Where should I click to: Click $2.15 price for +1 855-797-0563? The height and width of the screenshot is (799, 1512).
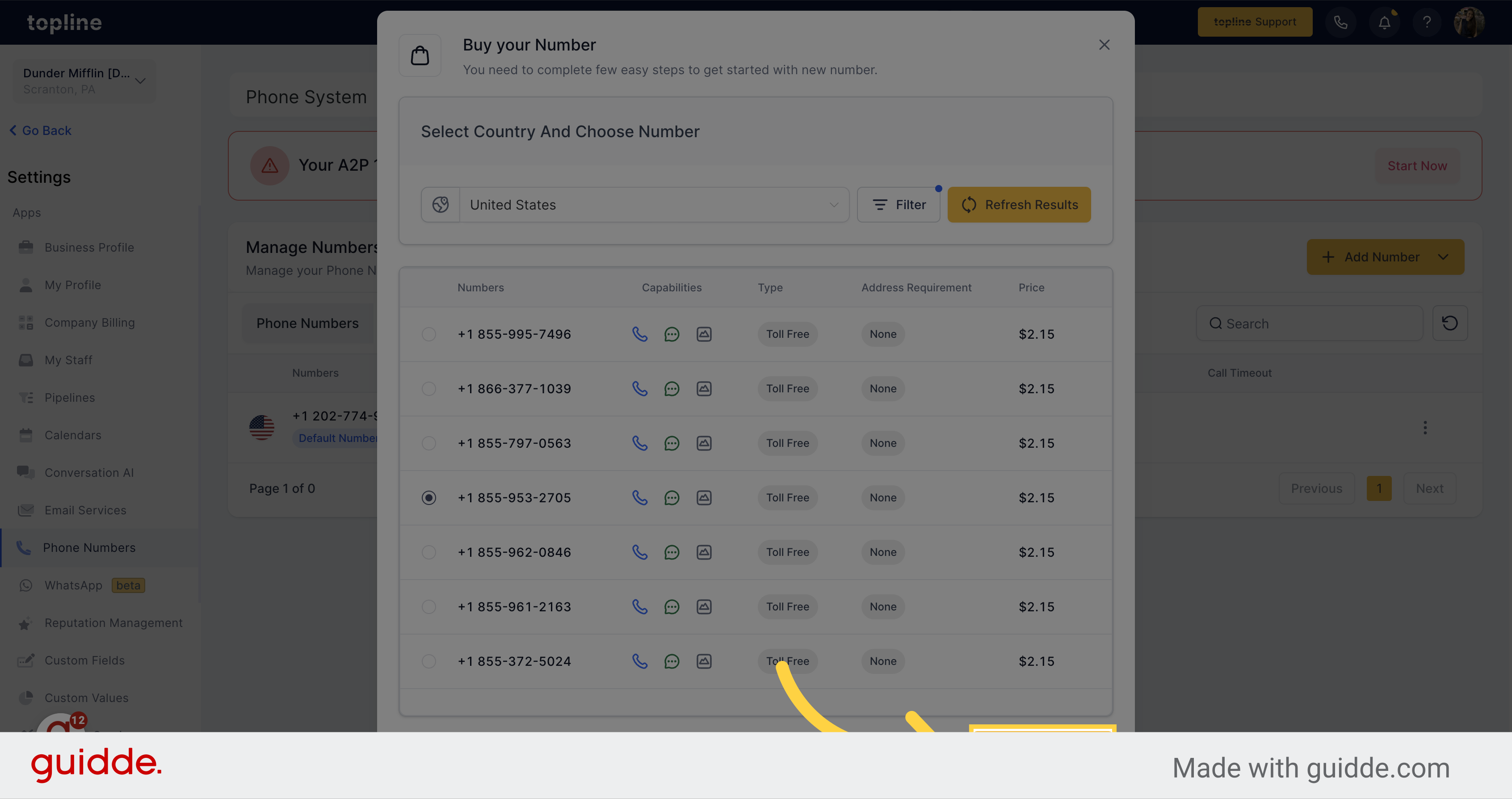tap(1036, 443)
